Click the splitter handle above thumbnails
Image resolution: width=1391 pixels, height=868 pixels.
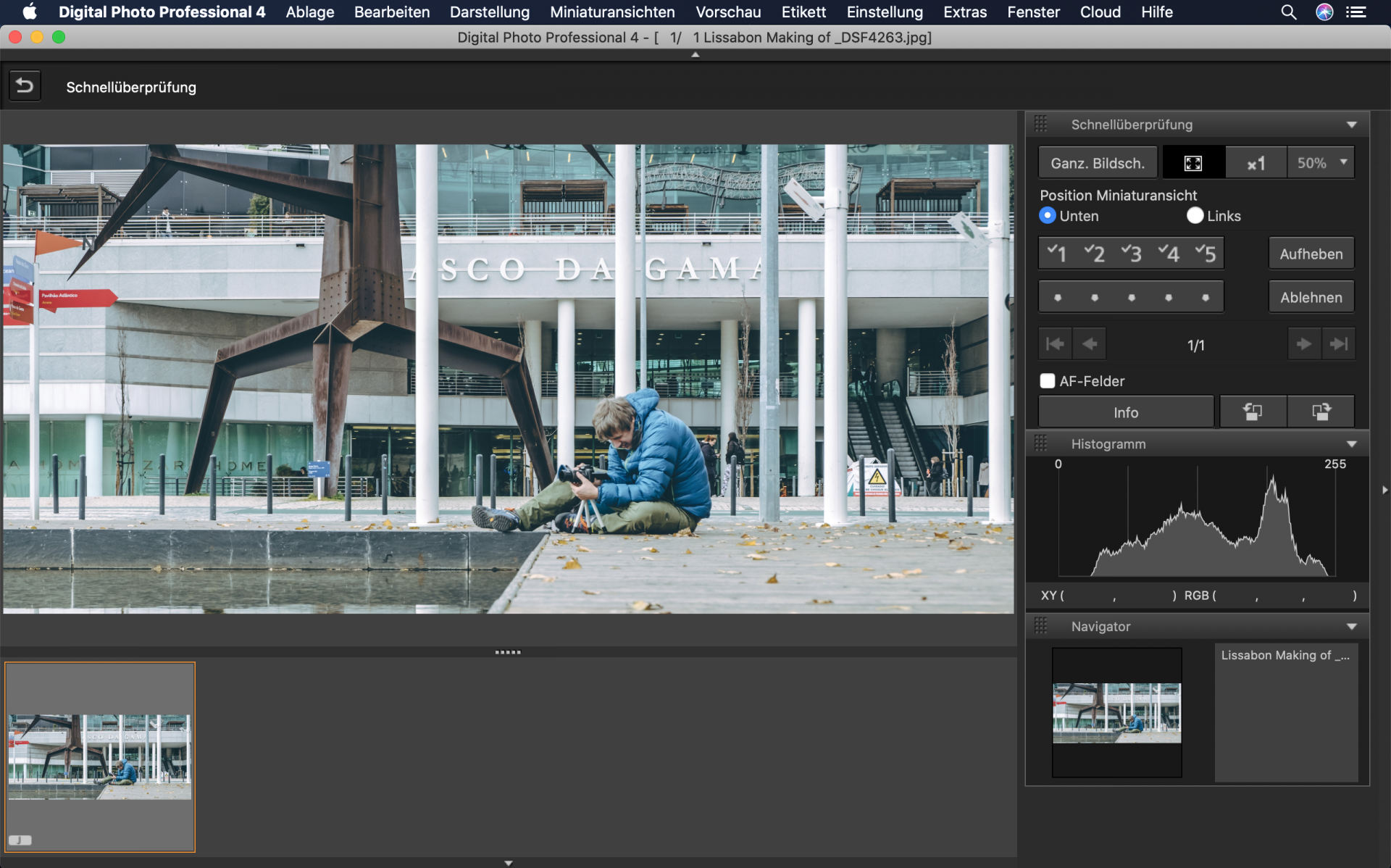[508, 652]
